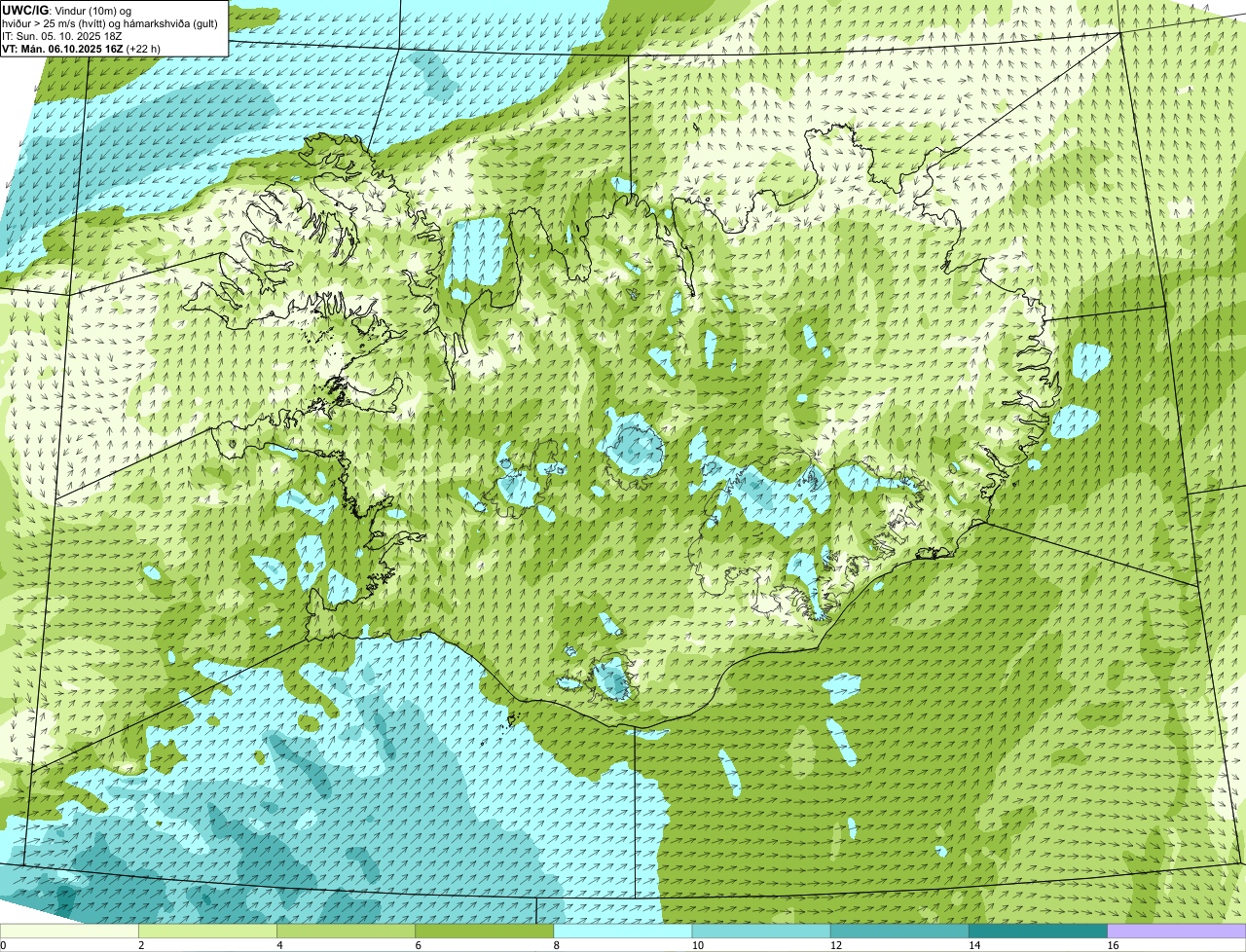Click the 'VT: Mán. 06.10.2025 16Z (+22 h)' line
Image resolution: width=1246 pixels, height=952 pixels.
(81, 48)
